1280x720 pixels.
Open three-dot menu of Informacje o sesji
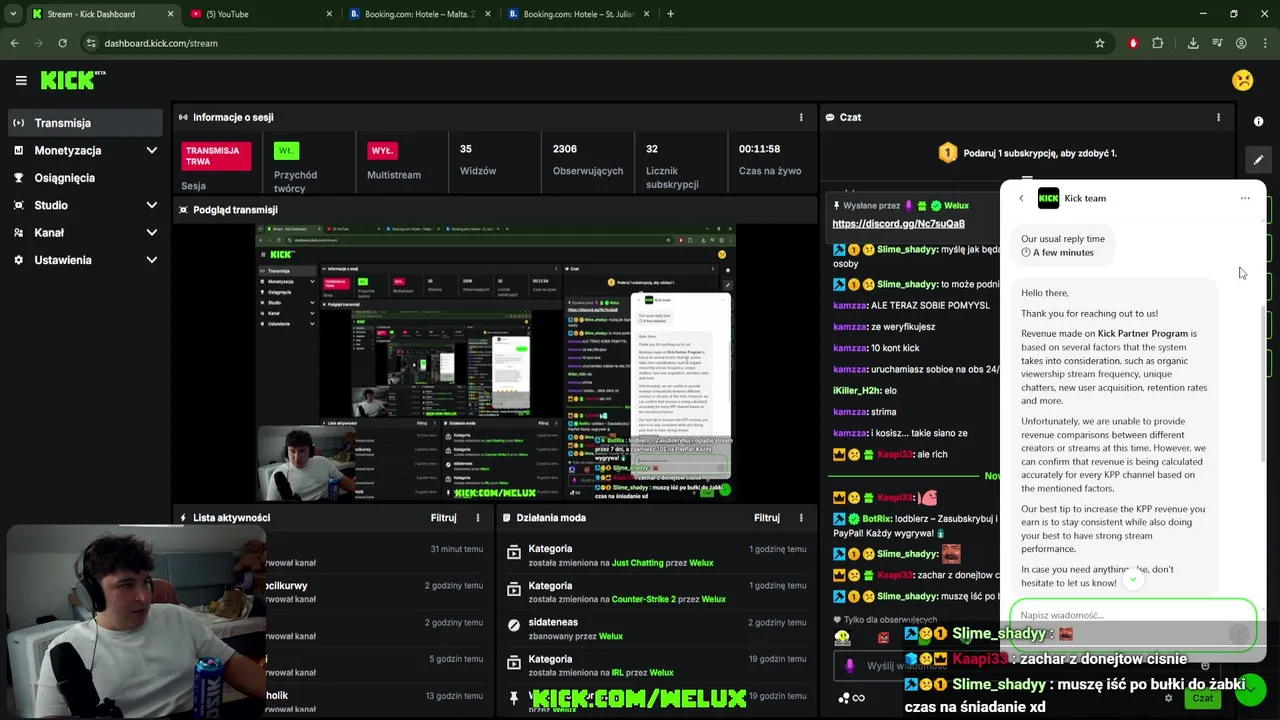click(x=800, y=117)
